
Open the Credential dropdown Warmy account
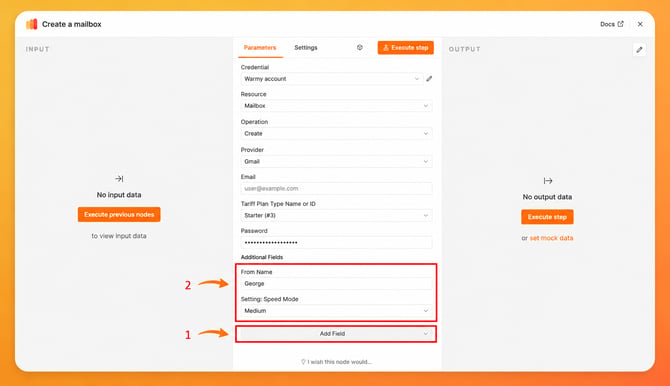pyautogui.click(x=332, y=79)
